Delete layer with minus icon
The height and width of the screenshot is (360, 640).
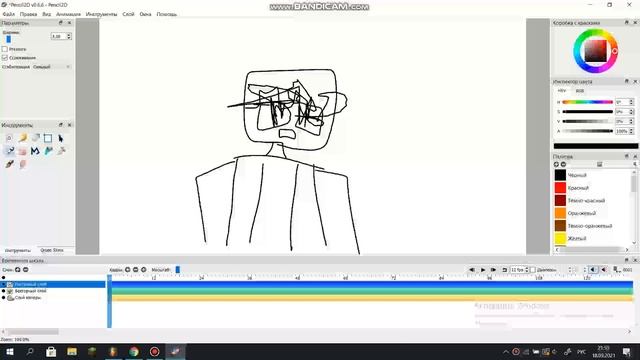(x=25, y=270)
